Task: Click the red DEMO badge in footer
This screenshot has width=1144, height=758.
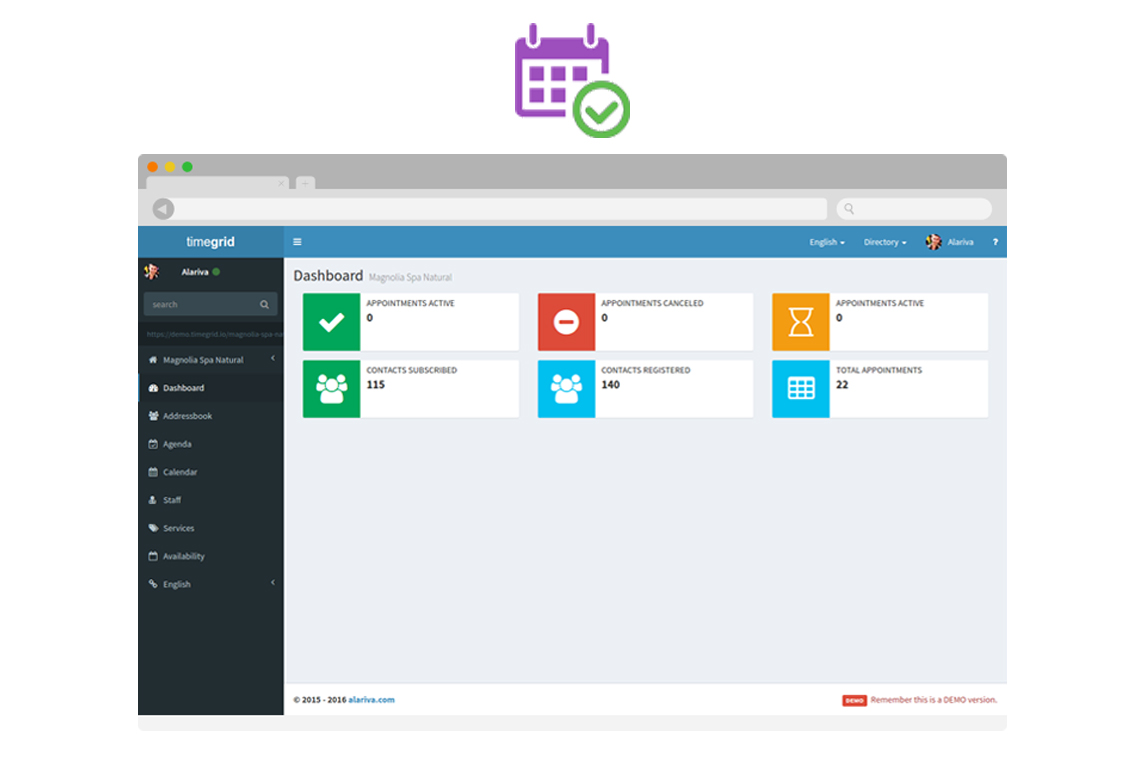Action: click(x=854, y=700)
